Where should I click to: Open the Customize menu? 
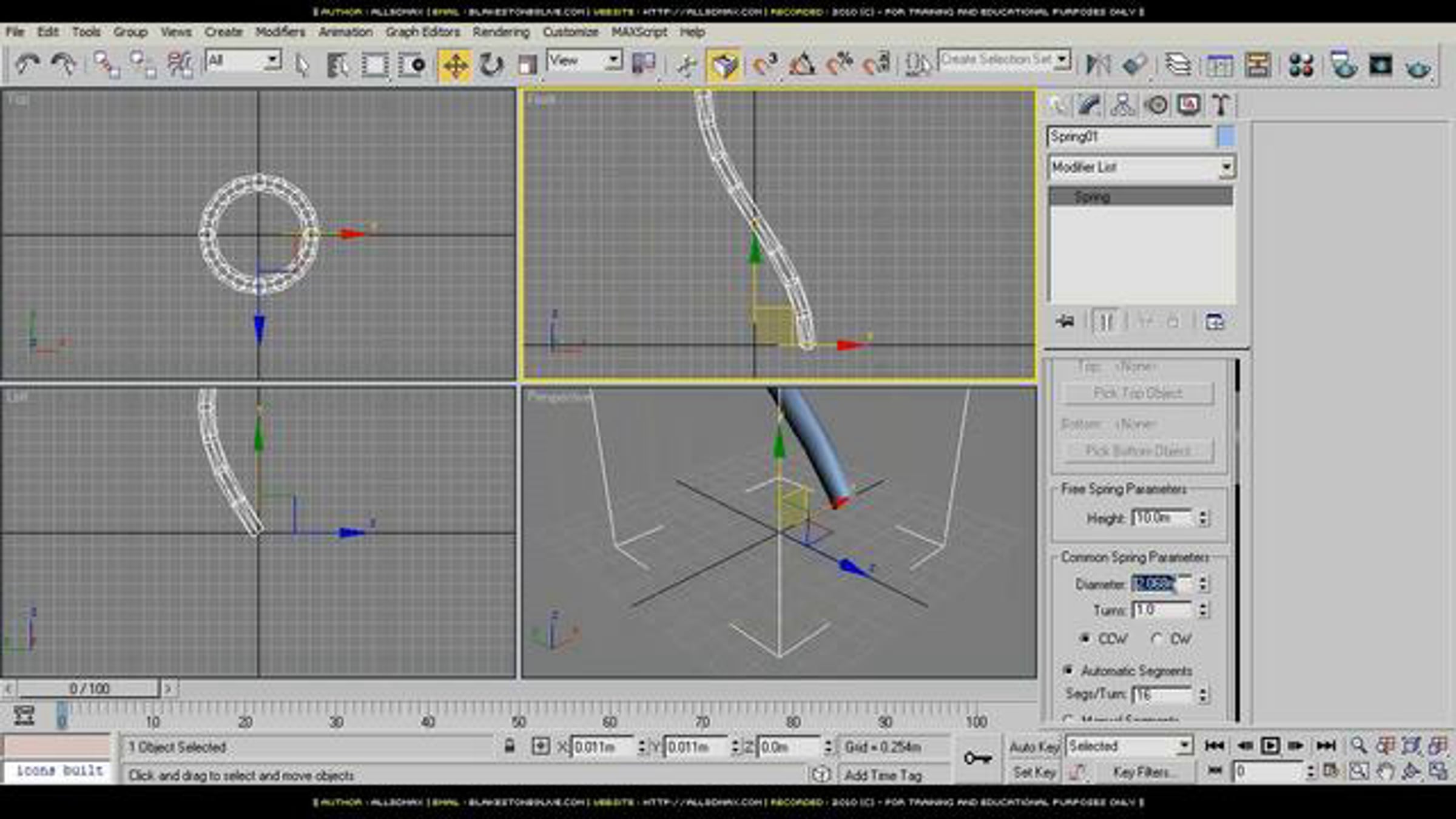click(570, 32)
